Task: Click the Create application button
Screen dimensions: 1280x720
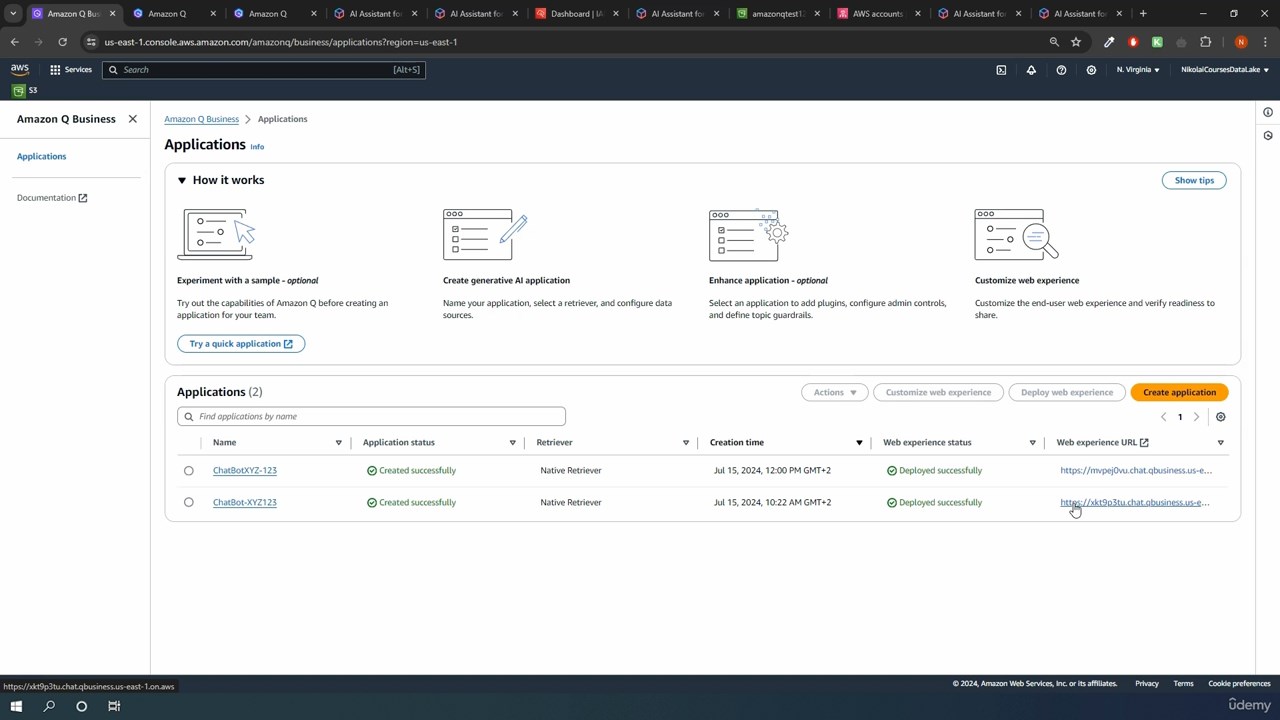Action: click(x=1179, y=393)
